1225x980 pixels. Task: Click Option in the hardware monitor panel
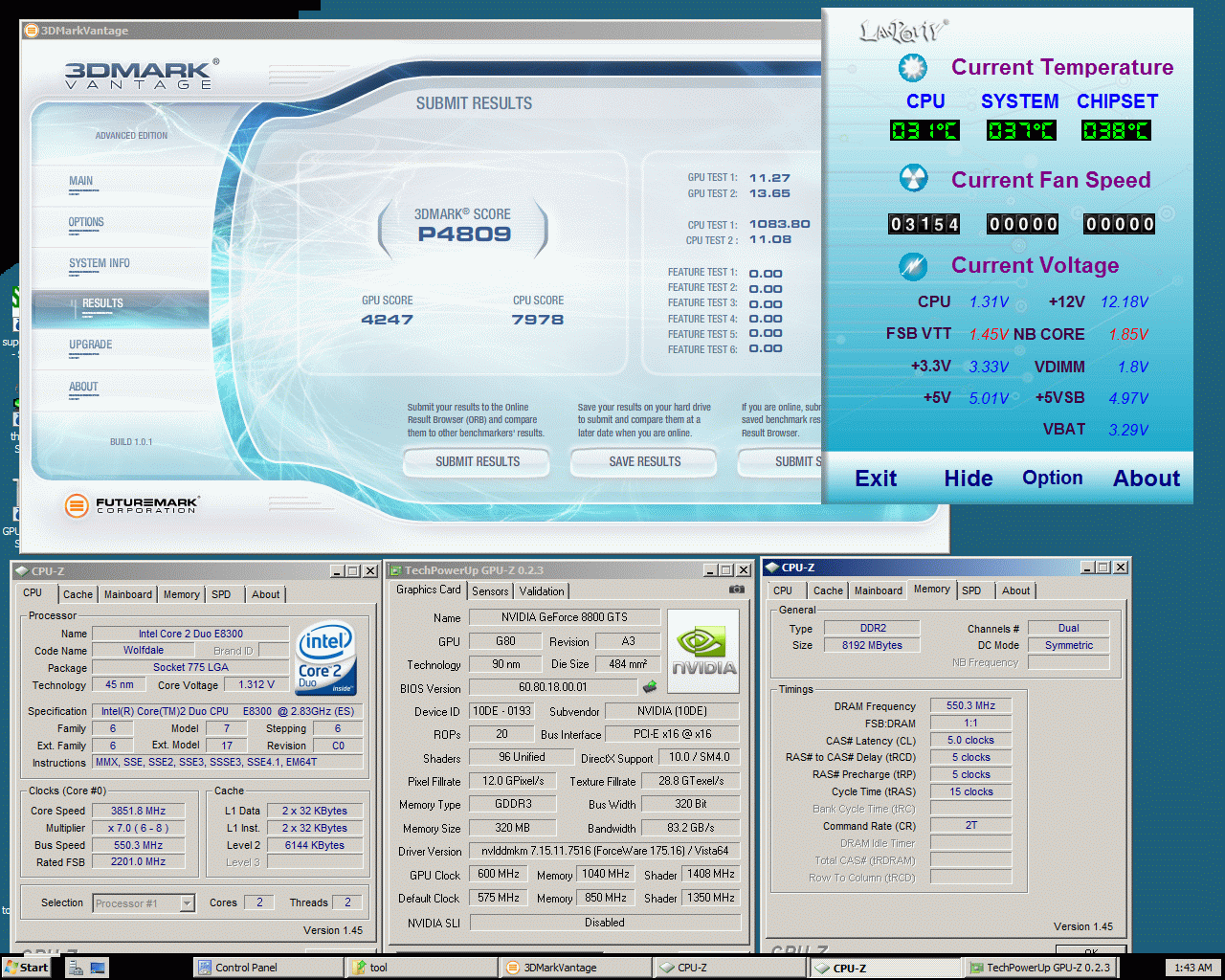coord(1053,478)
